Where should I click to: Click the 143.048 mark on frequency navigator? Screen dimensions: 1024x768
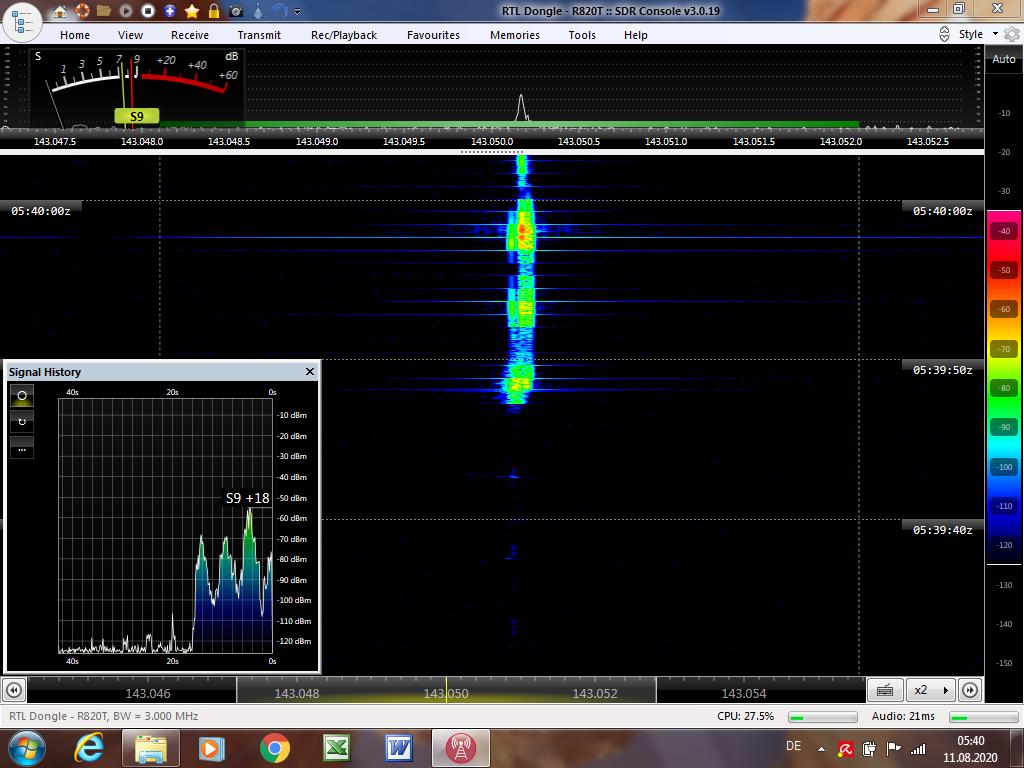pos(296,694)
